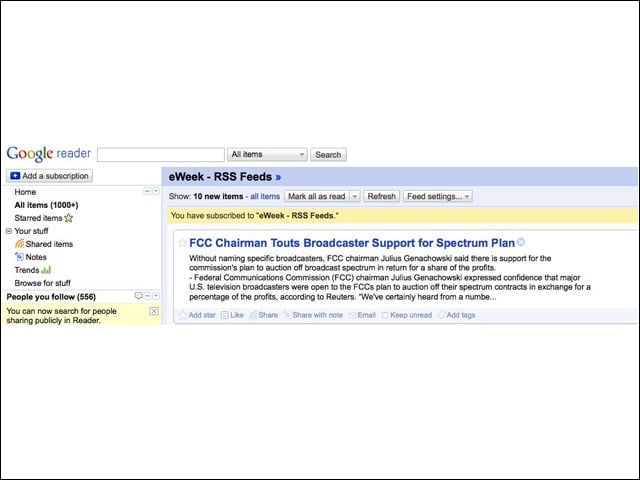Click the eWeek - RSS Feeds heading
The width and height of the screenshot is (640, 480).
[x=220, y=177]
